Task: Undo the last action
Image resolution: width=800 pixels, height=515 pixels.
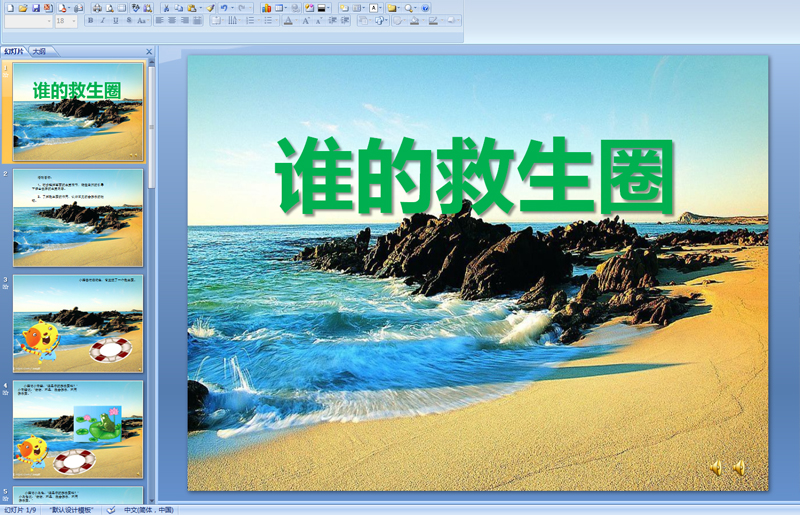Action: point(224,8)
